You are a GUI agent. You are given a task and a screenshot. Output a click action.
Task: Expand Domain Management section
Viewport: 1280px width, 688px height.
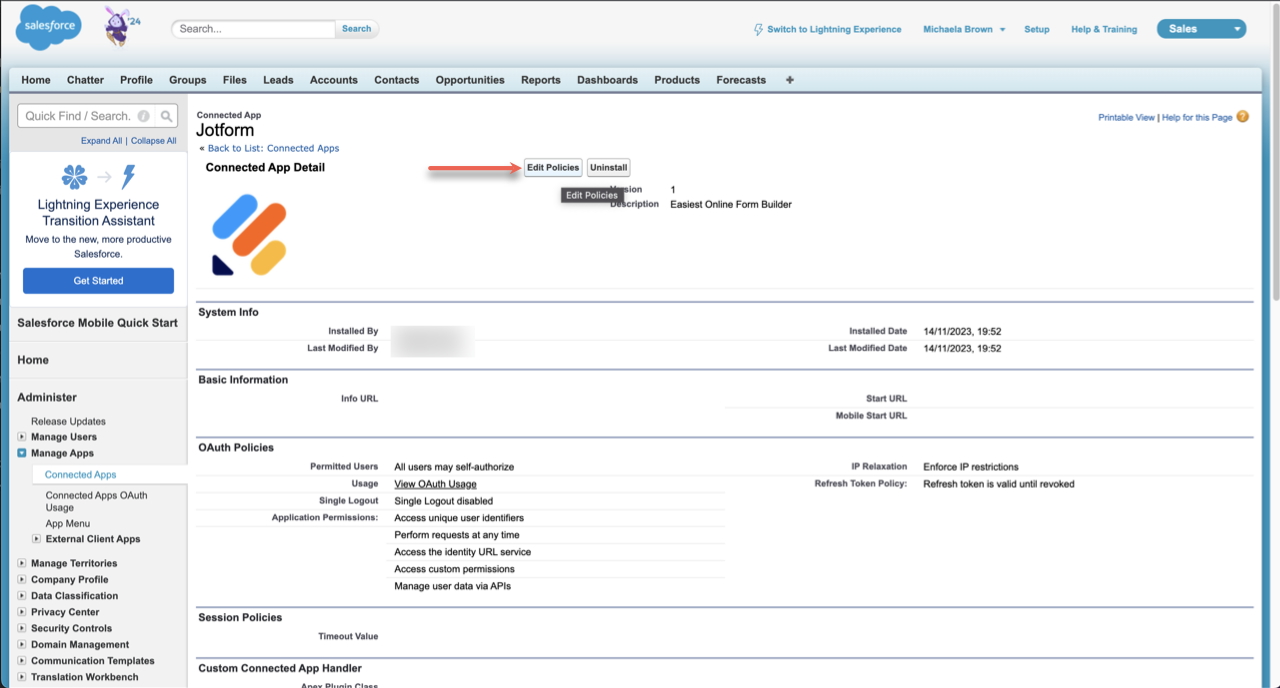(22, 645)
